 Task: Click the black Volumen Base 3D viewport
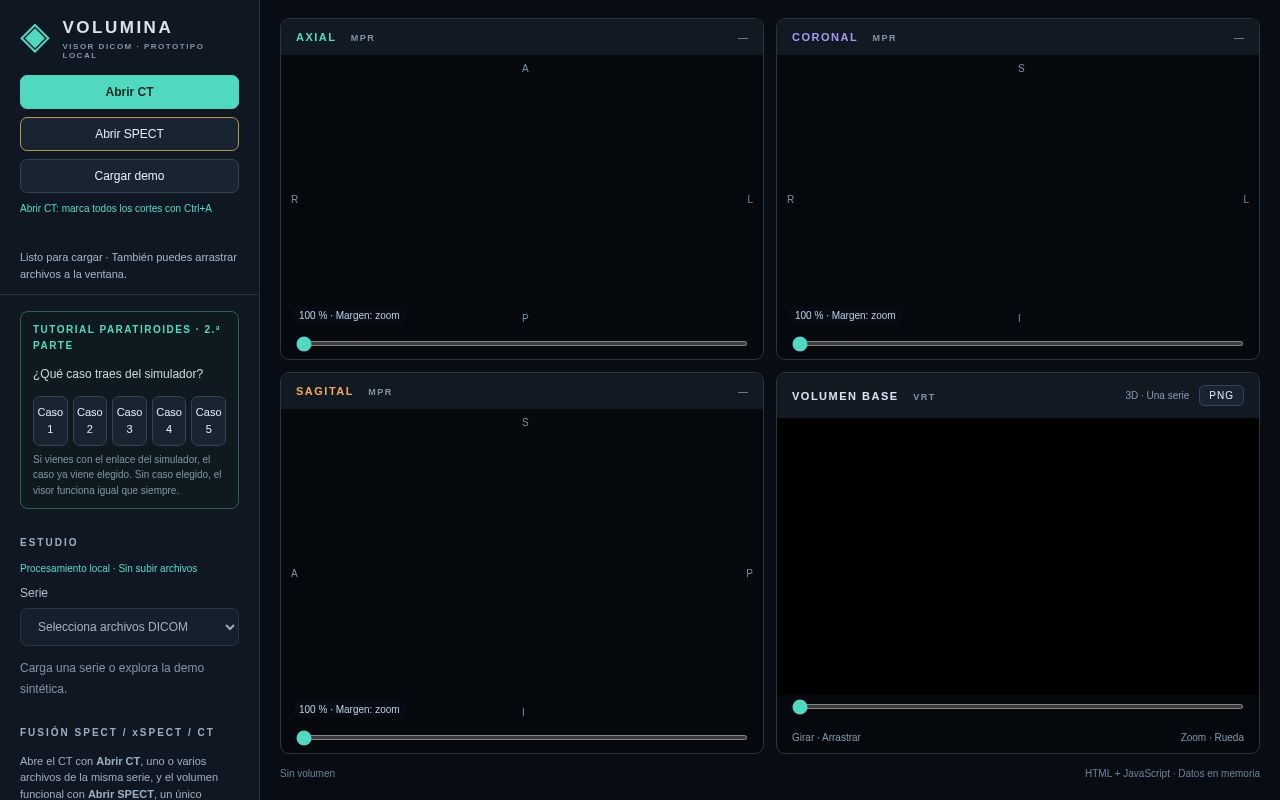tap(1018, 557)
